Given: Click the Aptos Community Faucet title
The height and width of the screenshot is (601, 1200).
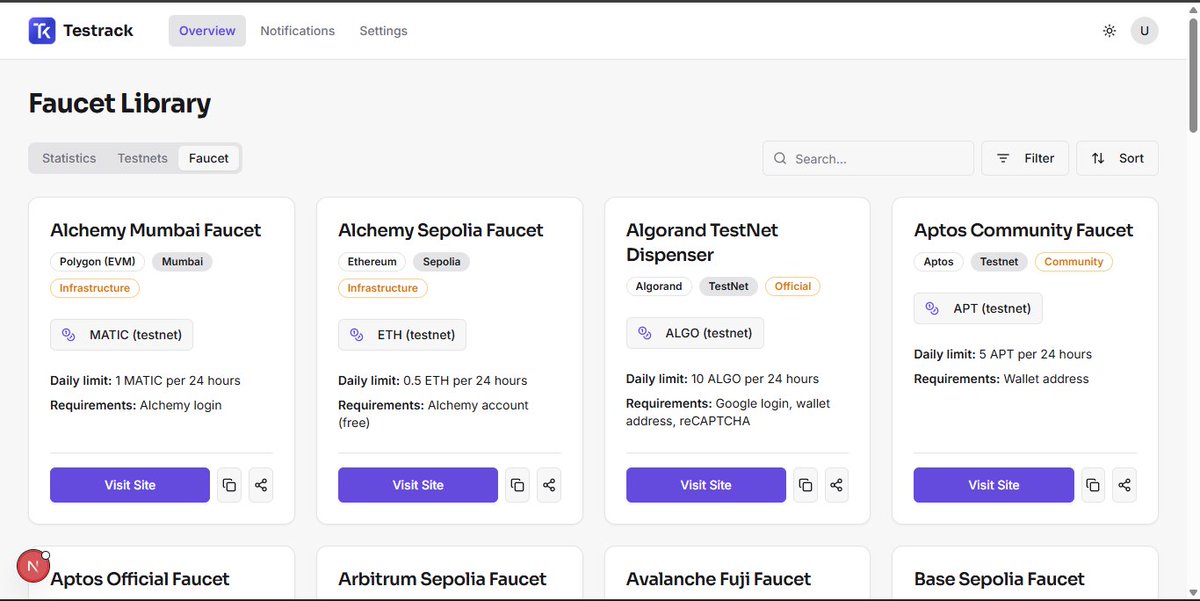Looking at the screenshot, I should pyautogui.click(x=1024, y=230).
